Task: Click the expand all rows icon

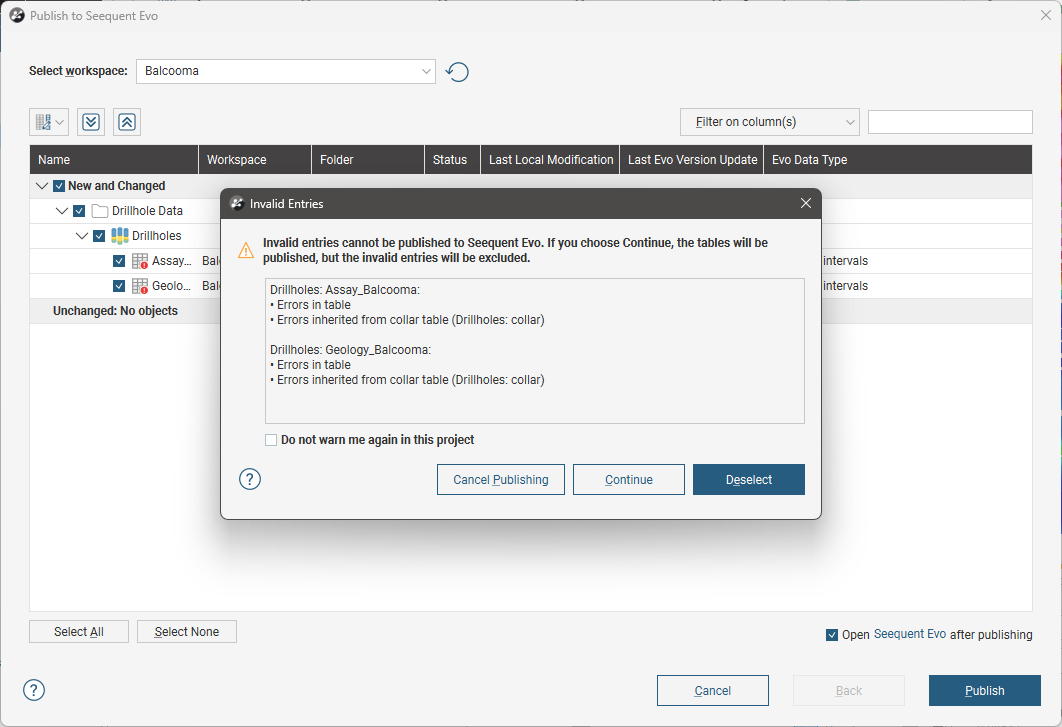Action: 91,122
